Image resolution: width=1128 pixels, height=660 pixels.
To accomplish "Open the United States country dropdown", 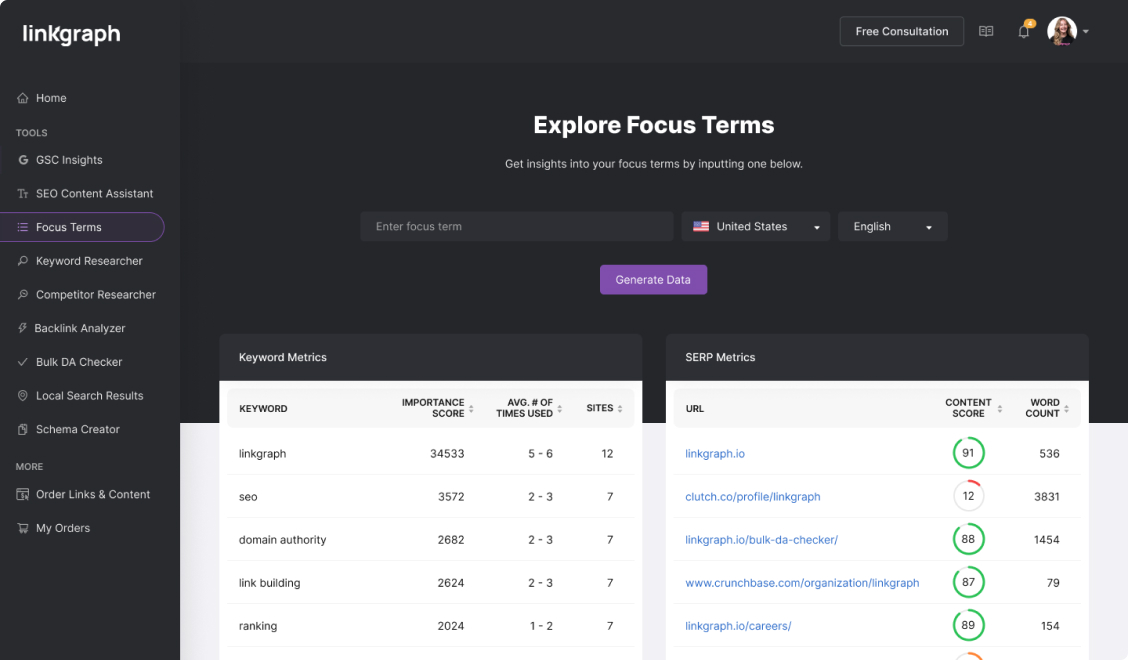I will pos(755,227).
